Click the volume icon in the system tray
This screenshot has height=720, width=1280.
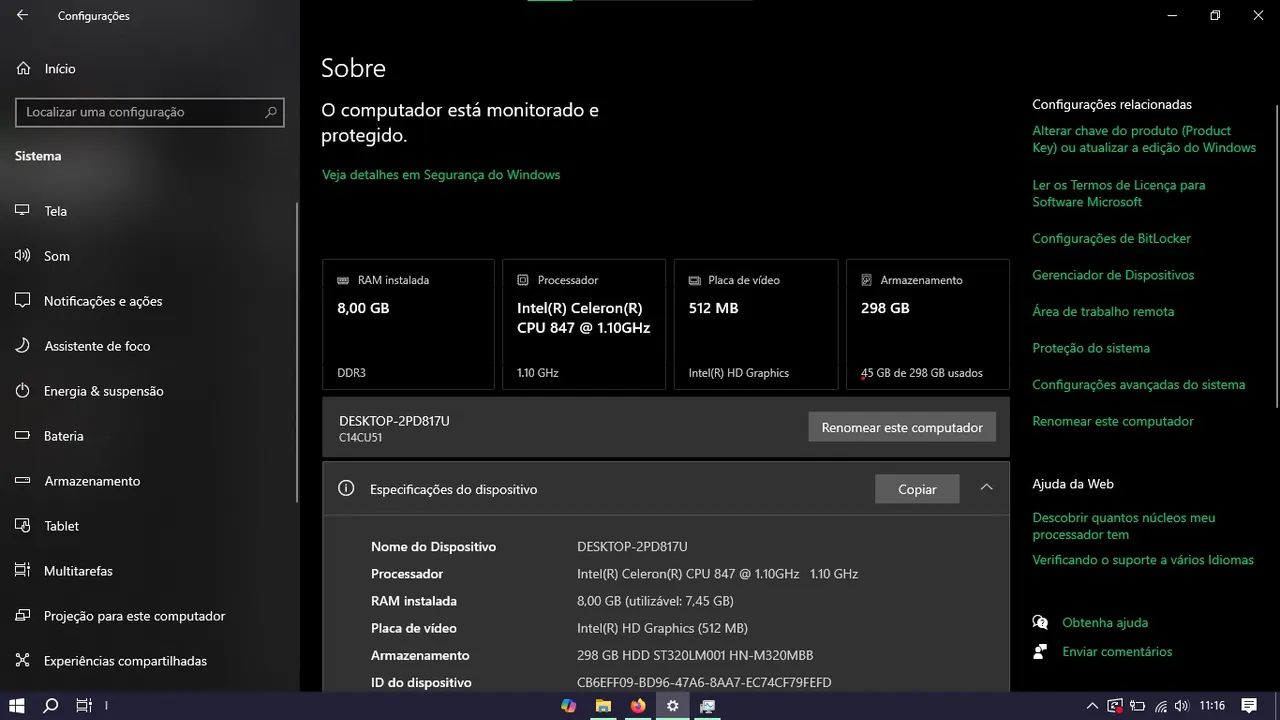pos(1184,706)
